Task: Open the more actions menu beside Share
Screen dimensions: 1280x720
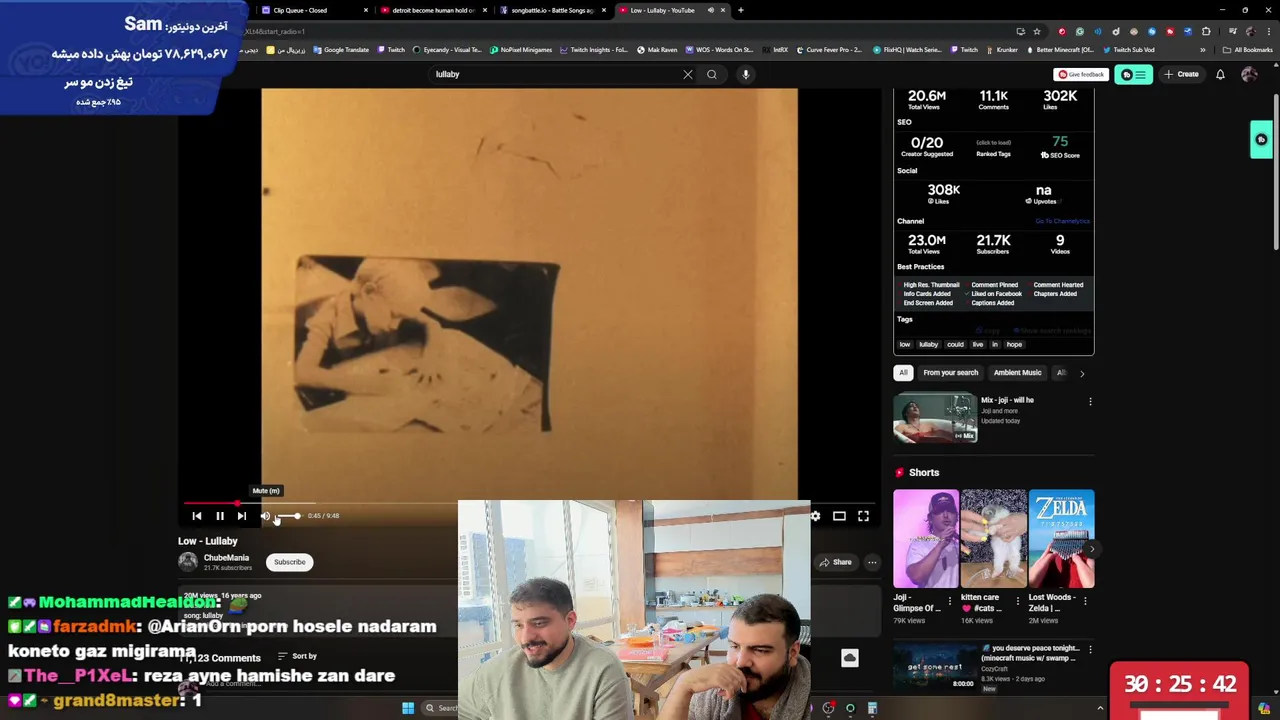Action: tap(872, 562)
